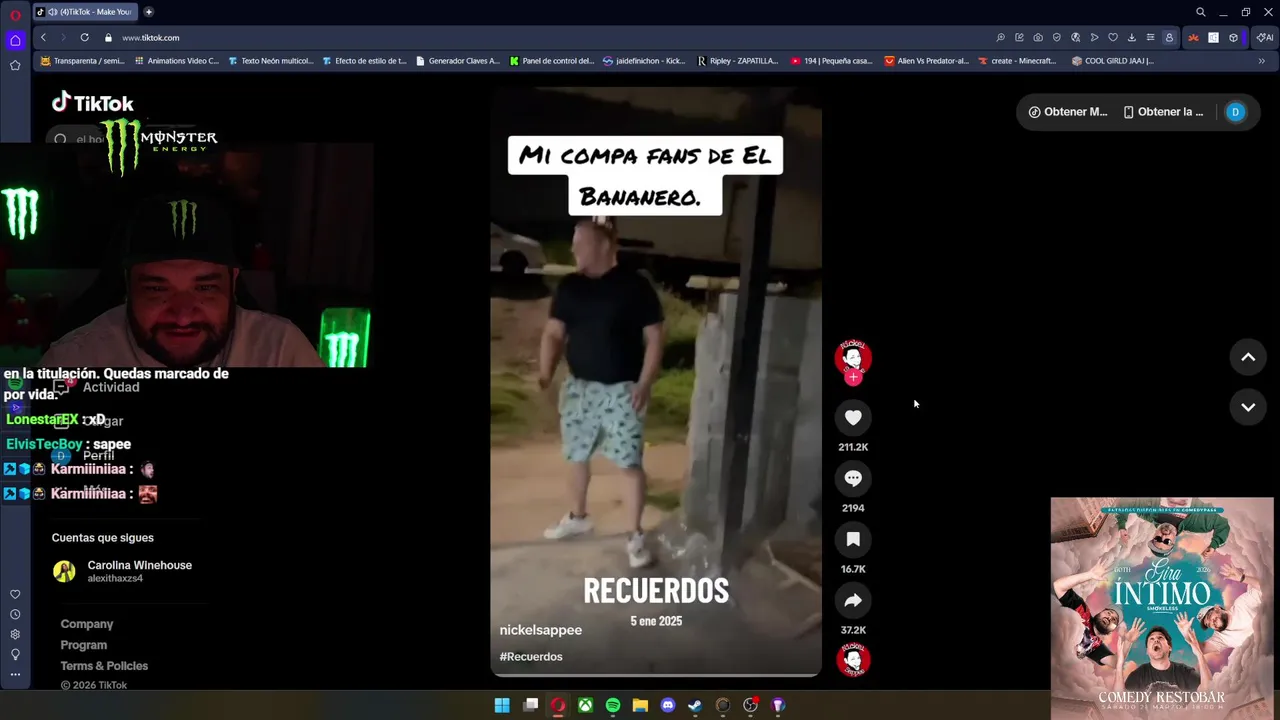Open the Opera flow send icon
The image size is (1280, 720).
(1094, 37)
